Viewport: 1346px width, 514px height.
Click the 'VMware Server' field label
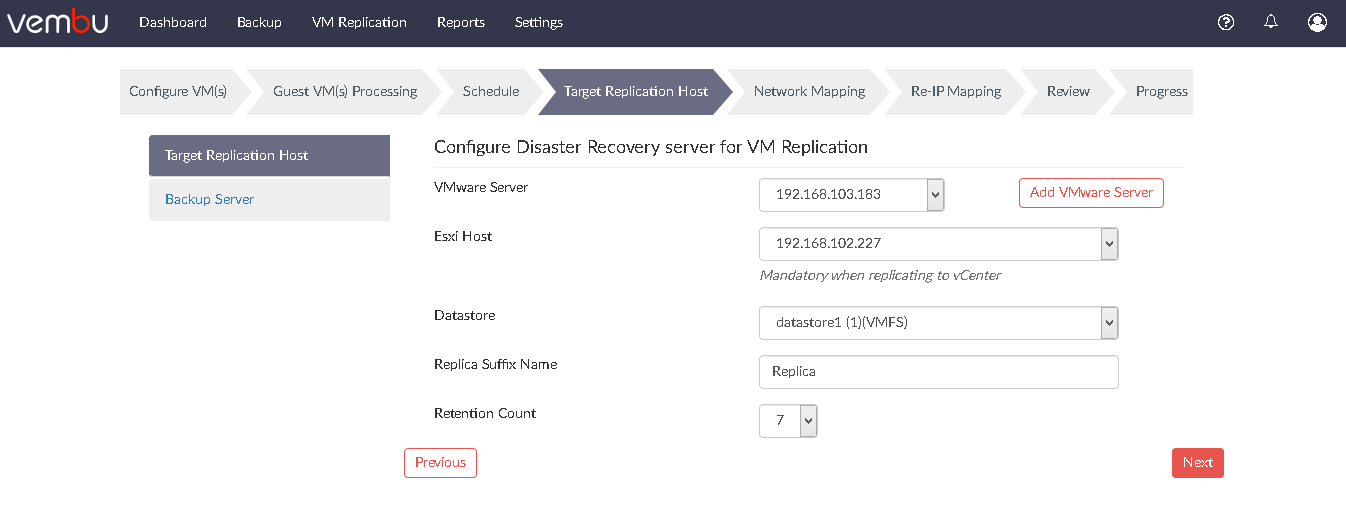pyautogui.click(x=481, y=187)
